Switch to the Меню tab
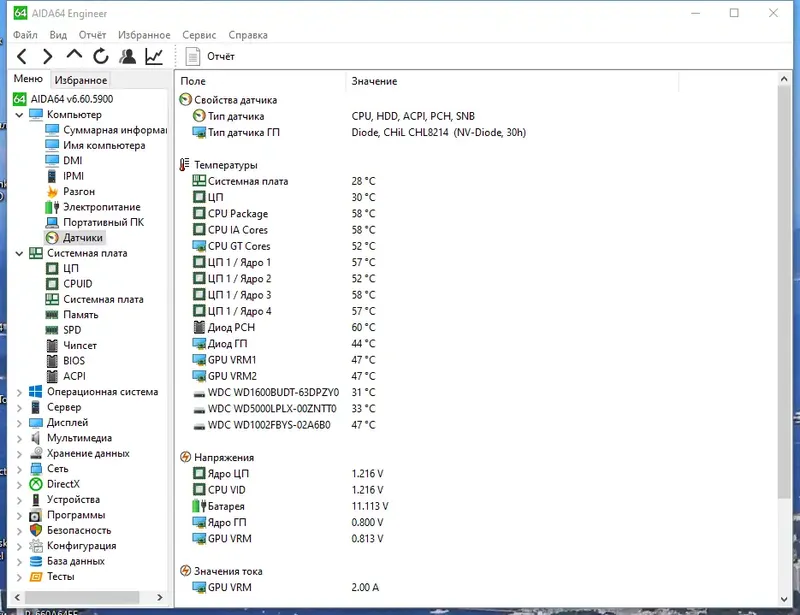 point(28,79)
